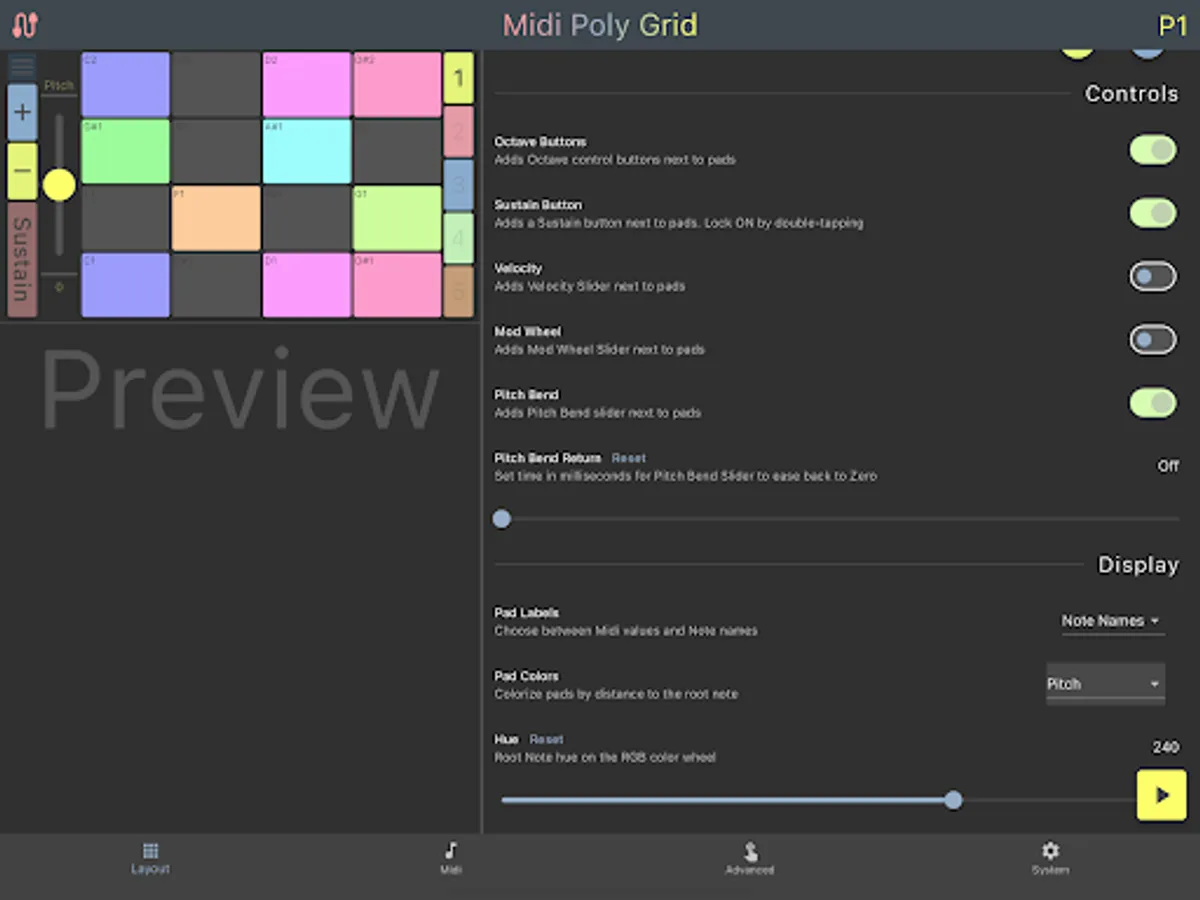
Task: Click the Midi Poly Grid title
Action: tap(600, 25)
